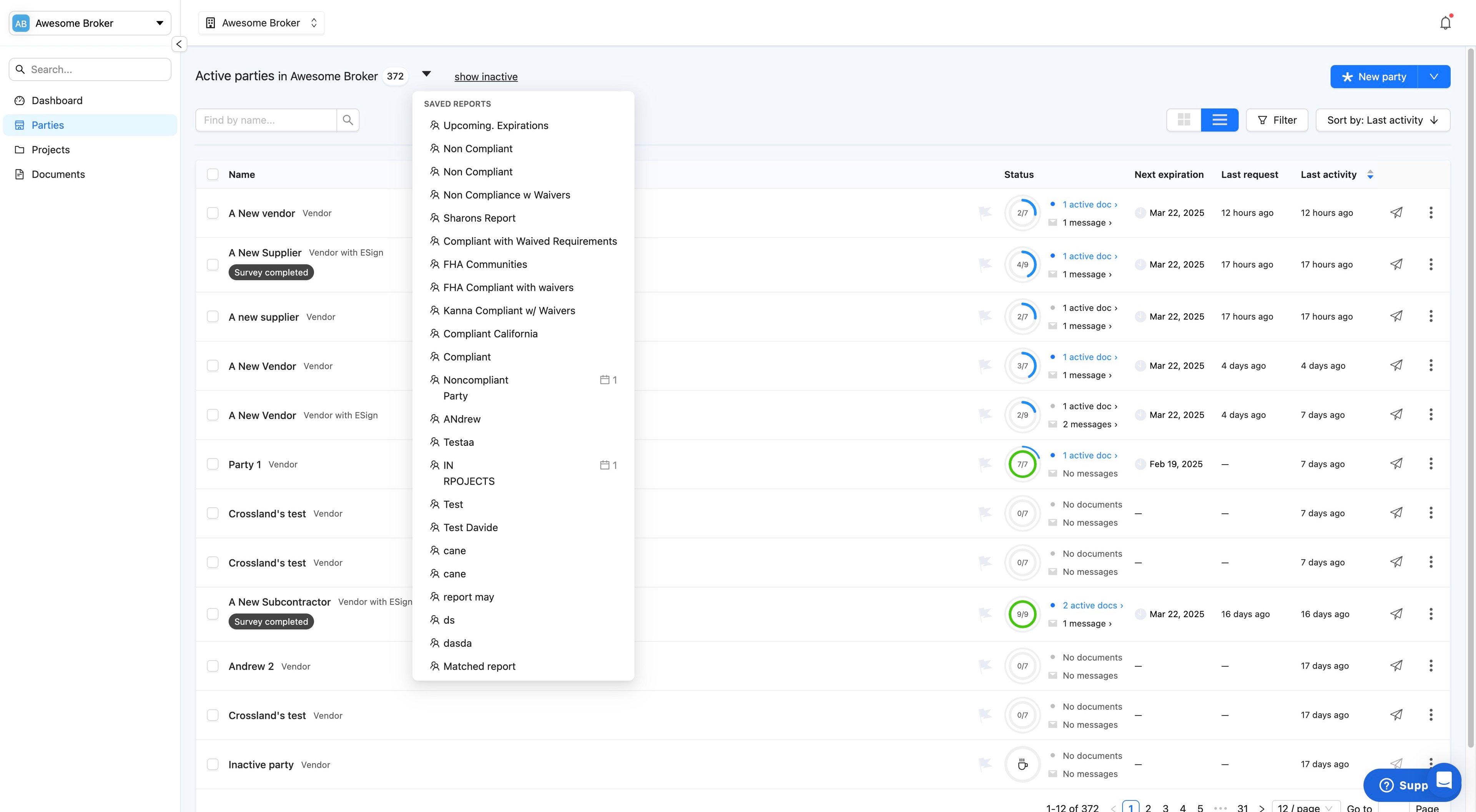Open the notifications bell
1476x812 pixels.
click(1445, 23)
